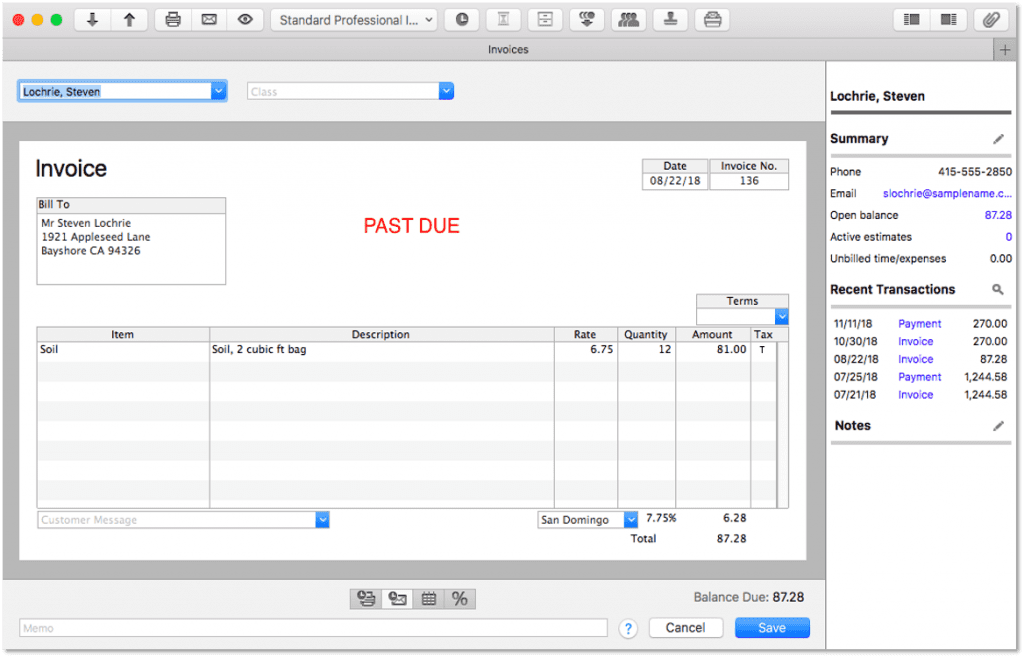Add a new tab with plus button

pyautogui.click(x=1004, y=50)
